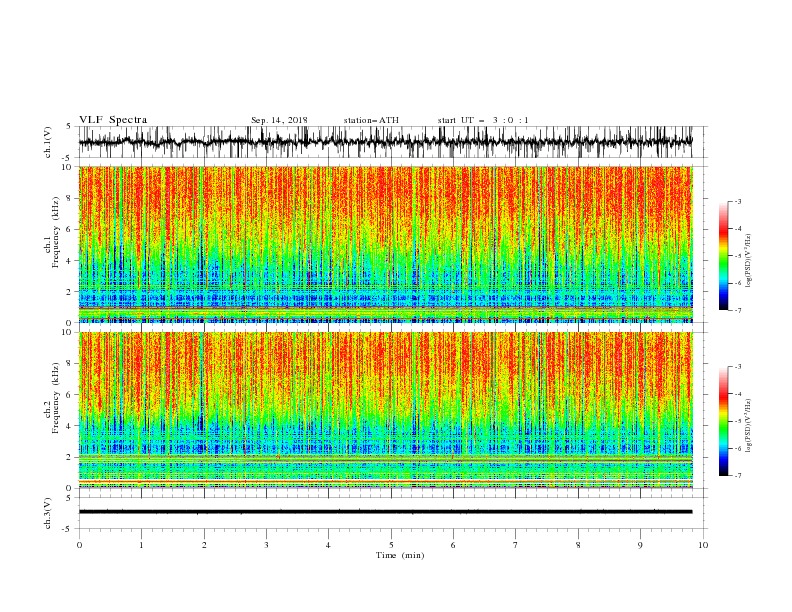The width and height of the screenshot is (792, 612).
Task: Click the "-3" tick on ch.1 colorbar
Action: coord(737,201)
